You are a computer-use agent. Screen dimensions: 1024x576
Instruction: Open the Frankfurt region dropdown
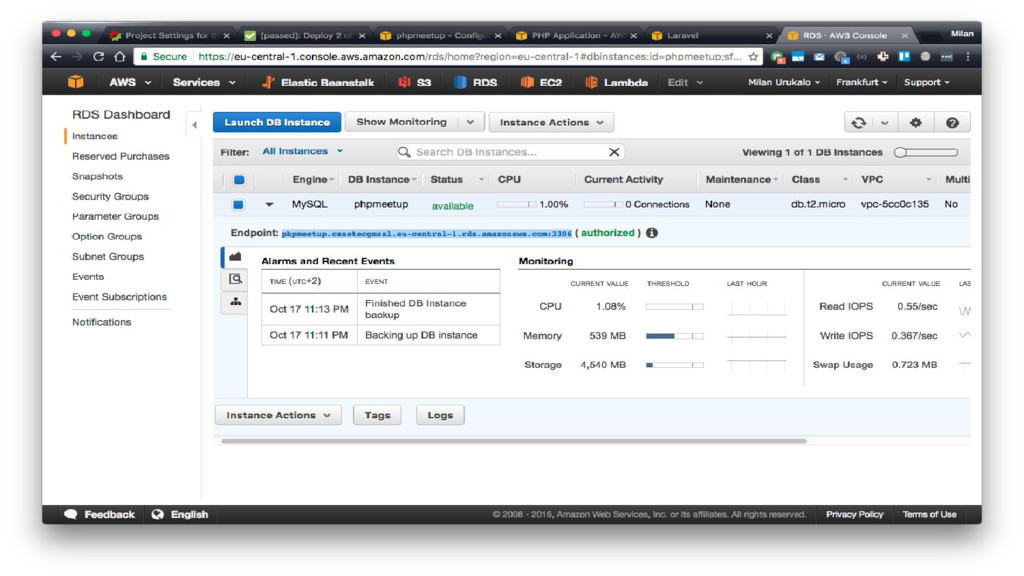862,82
